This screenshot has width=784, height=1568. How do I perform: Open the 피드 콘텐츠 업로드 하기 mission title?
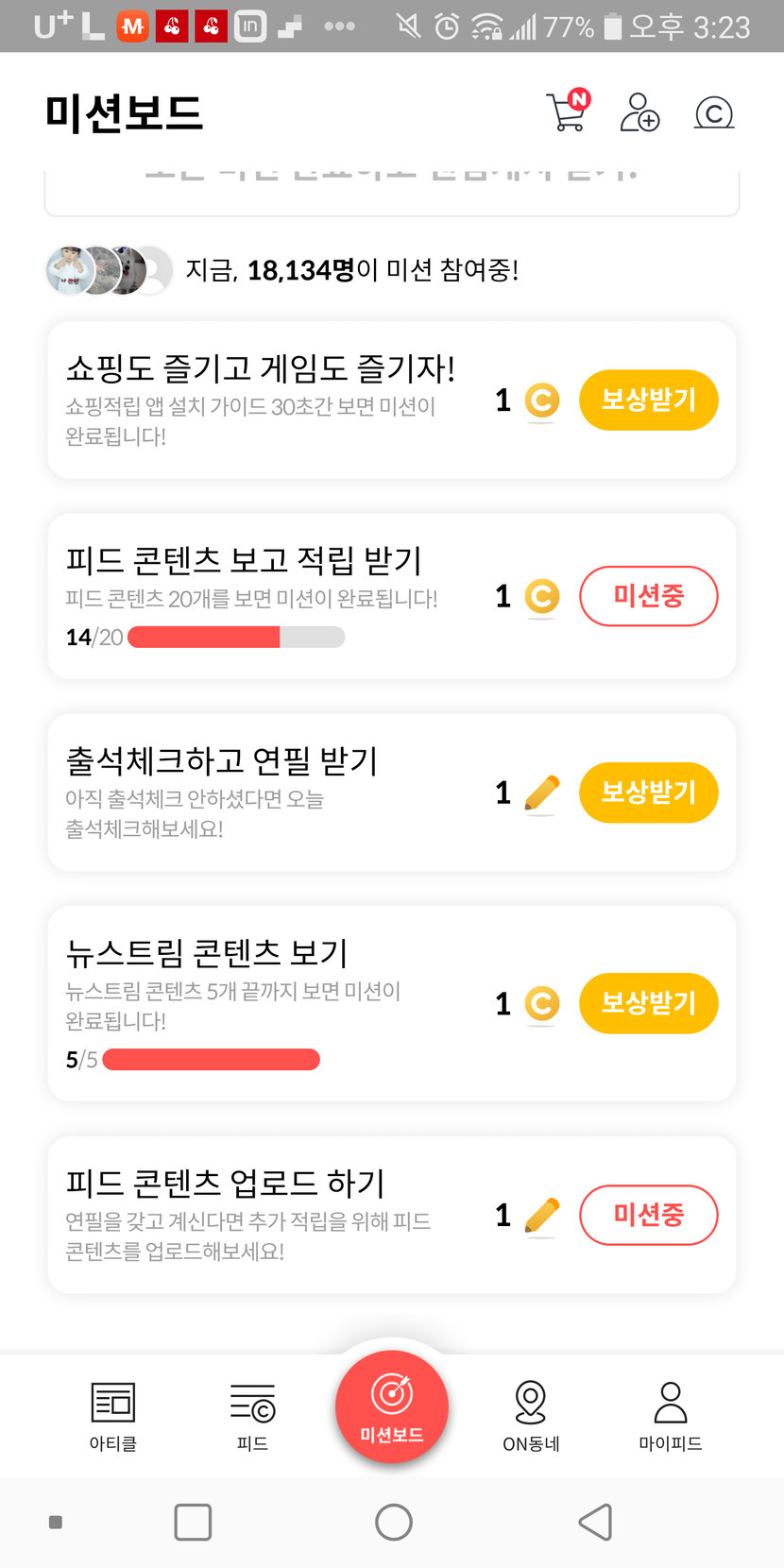click(x=225, y=1183)
